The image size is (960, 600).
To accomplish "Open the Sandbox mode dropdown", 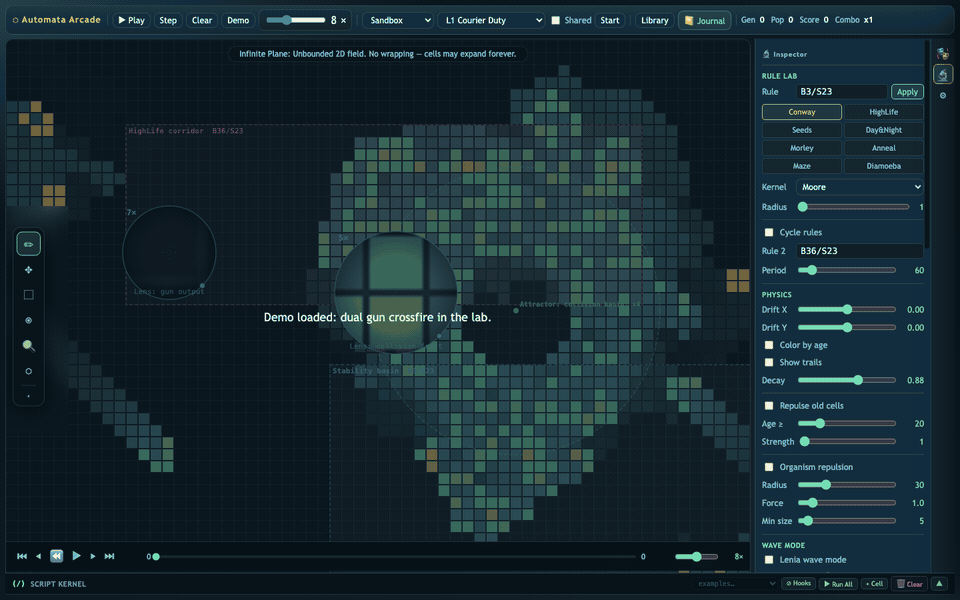I will click(398, 20).
